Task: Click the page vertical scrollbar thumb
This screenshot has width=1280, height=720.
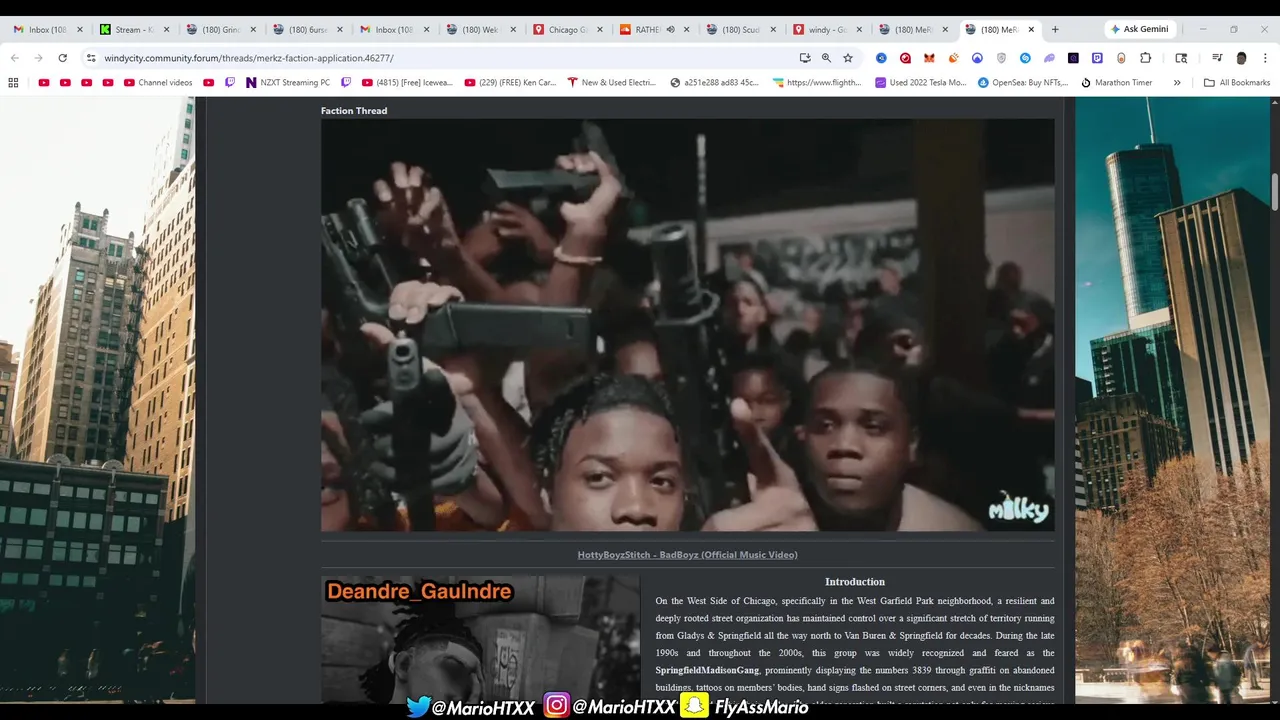Action: pos(1275,192)
